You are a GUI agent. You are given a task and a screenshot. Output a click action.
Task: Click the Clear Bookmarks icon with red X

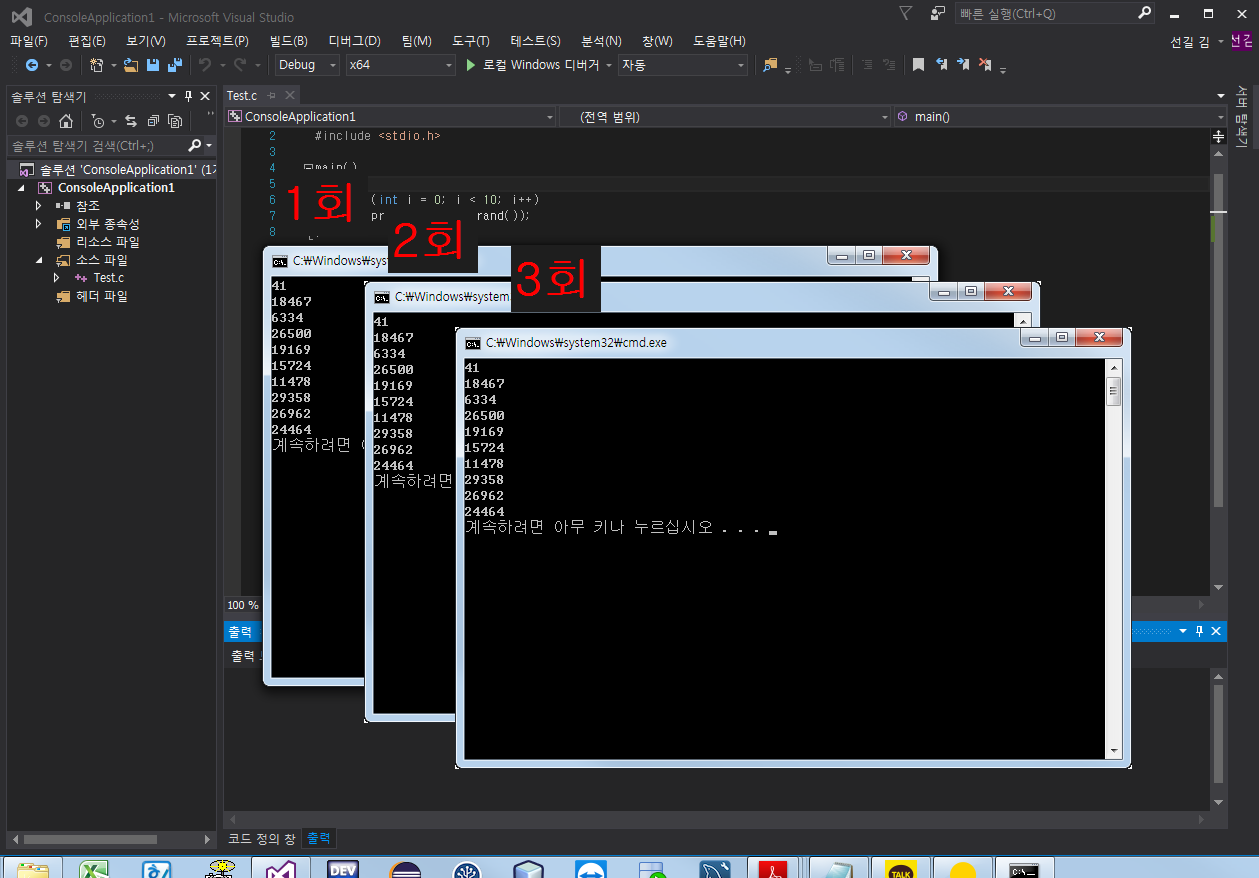pyautogui.click(x=985, y=65)
